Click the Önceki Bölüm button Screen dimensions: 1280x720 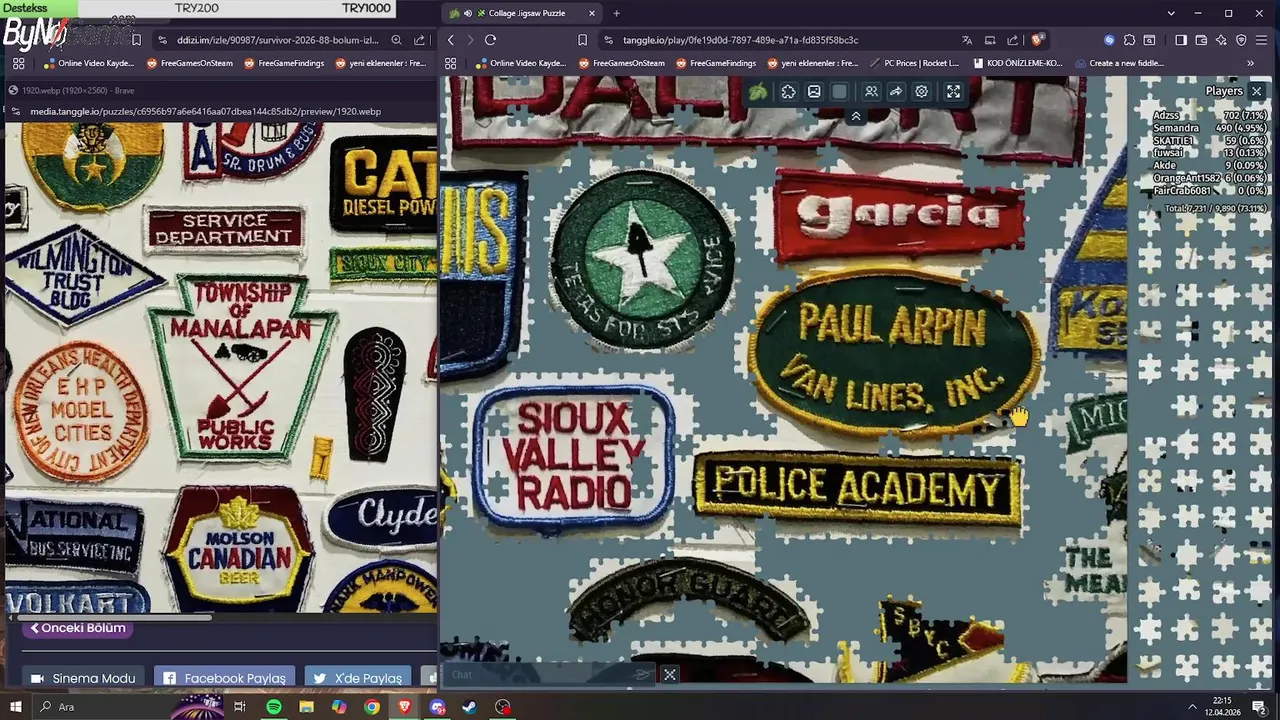(x=78, y=628)
